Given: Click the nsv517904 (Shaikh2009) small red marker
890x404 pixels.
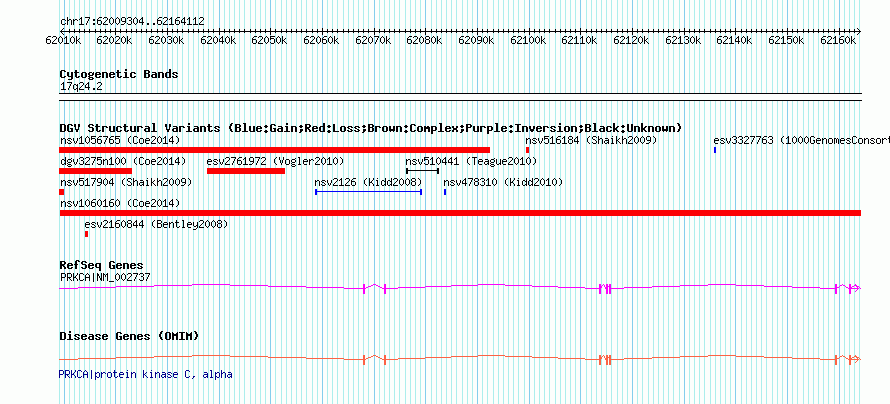Looking at the screenshot, I should (x=62, y=192).
